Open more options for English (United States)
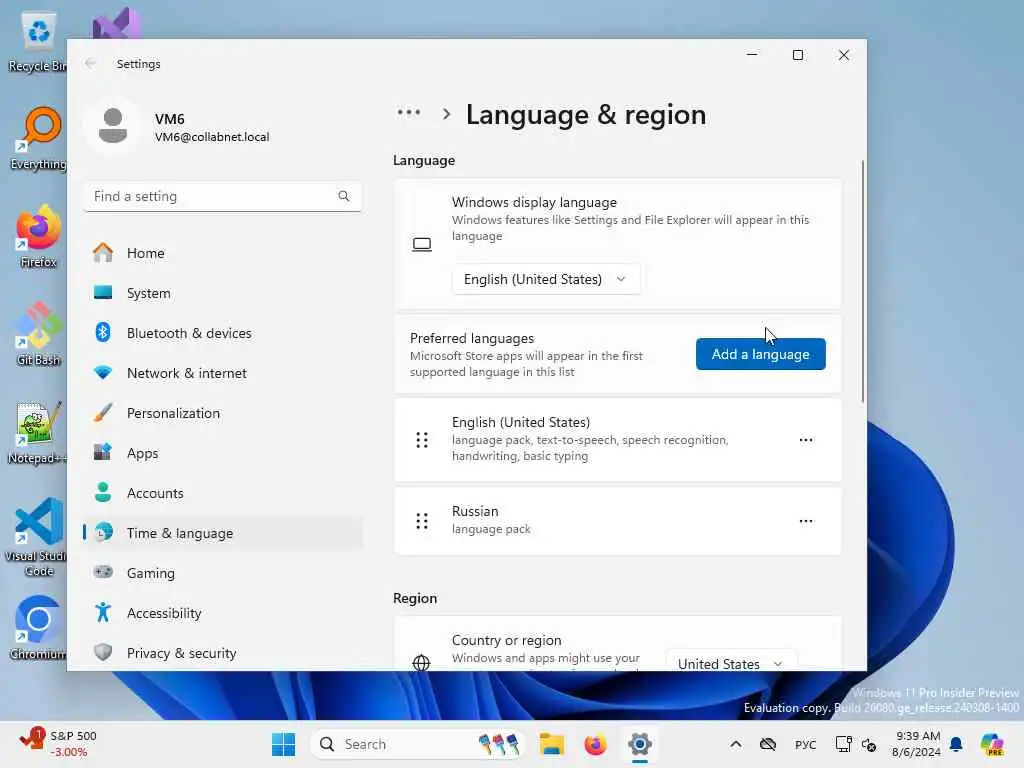This screenshot has height=768, width=1024. pyautogui.click(x=806, y=440)
